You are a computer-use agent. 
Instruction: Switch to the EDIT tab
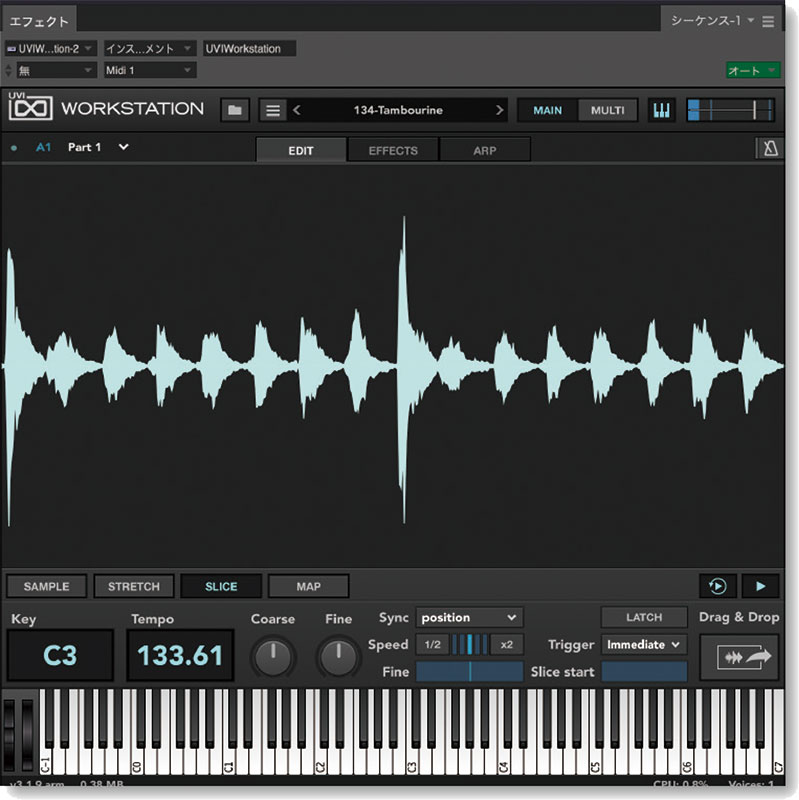301,151
